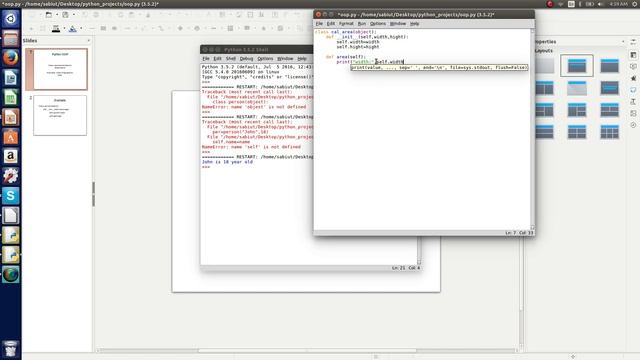
Task: Open Slide Transition deck icon in sidebar
Action: tap(633, 67)
